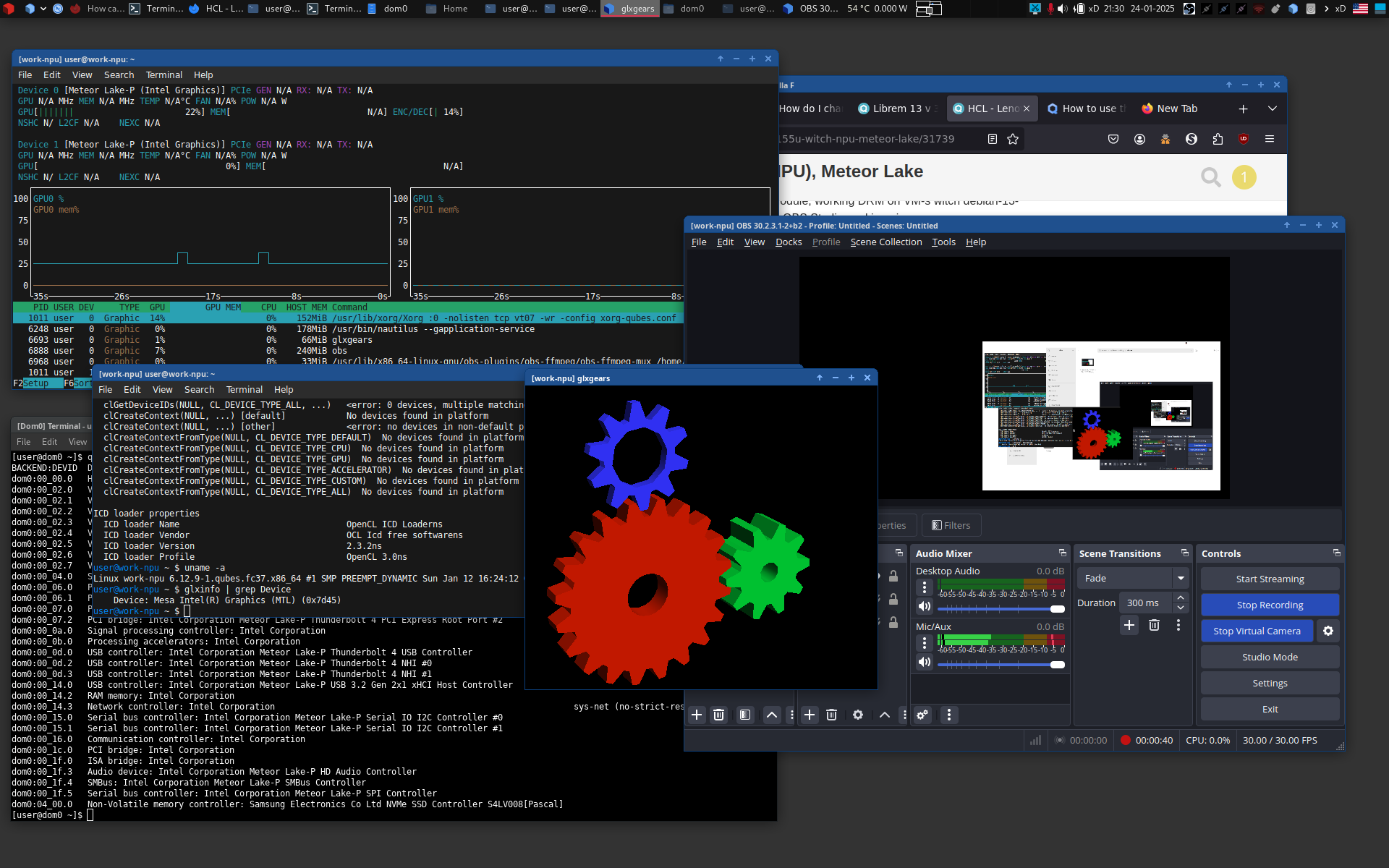Open advanced audio properties gears icon

click(922, 715)
